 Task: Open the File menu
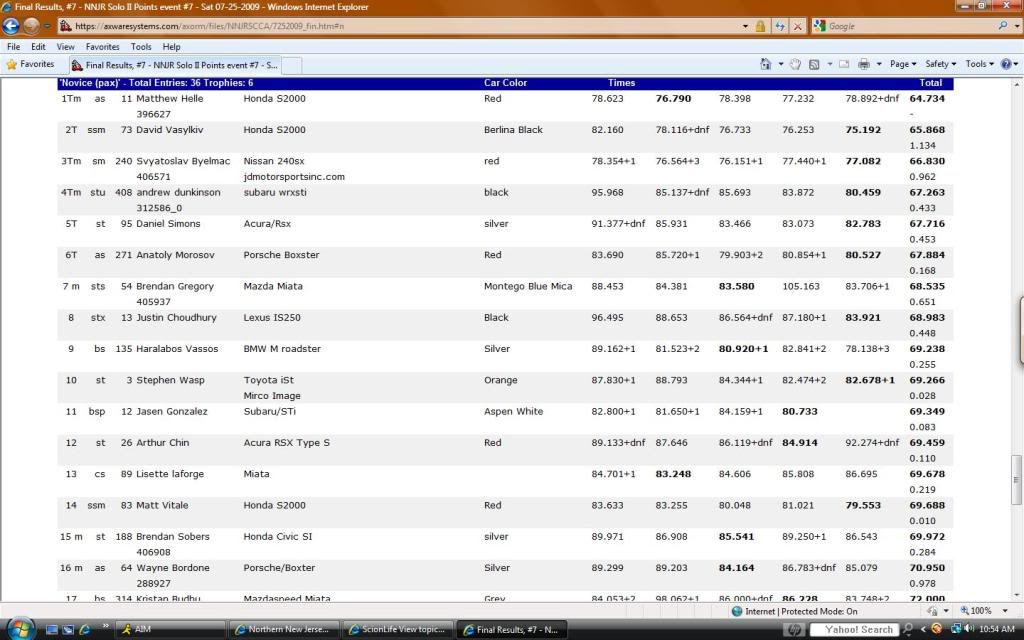tap(13, 47)
